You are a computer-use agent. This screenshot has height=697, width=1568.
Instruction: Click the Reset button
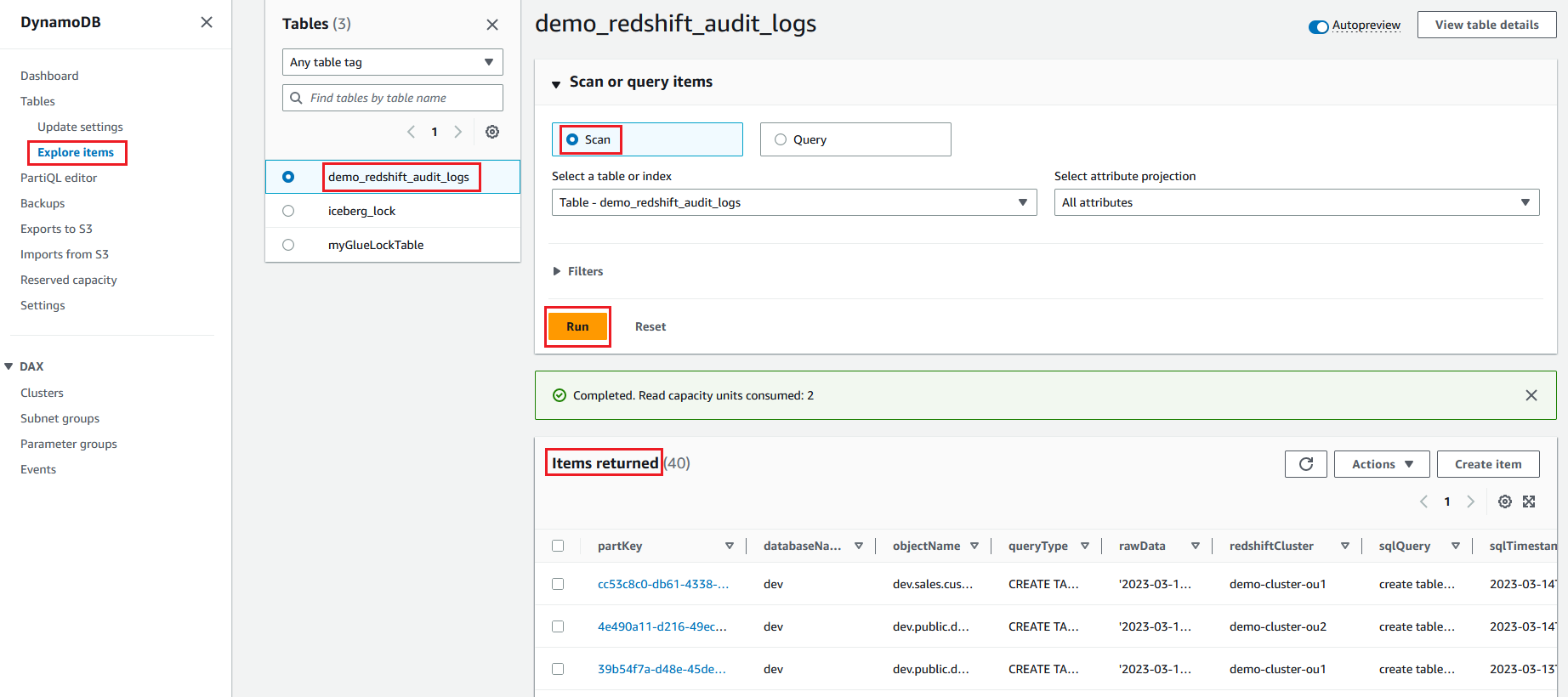click(650, 326)
